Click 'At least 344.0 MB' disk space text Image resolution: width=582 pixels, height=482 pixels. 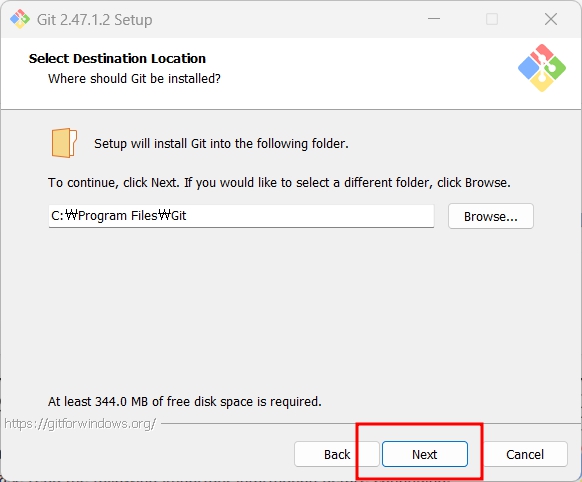184,401
